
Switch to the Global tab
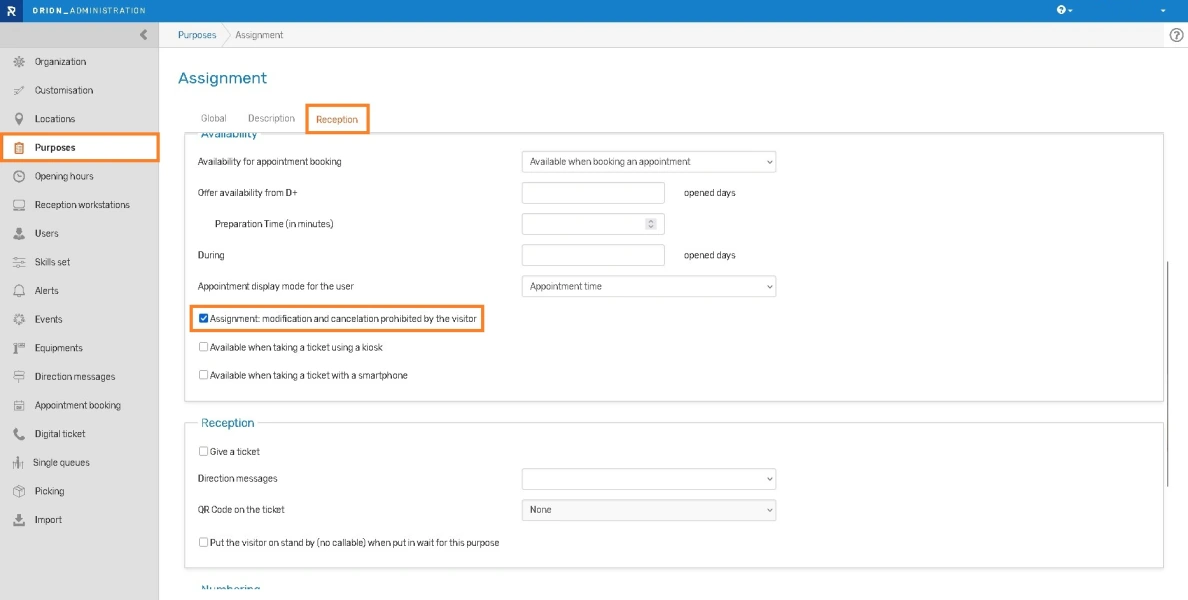click(214, 119)
